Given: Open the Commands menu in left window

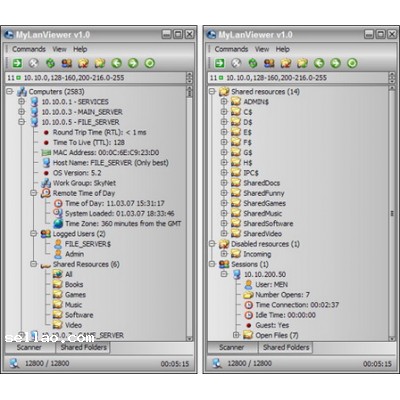Looking at the screenshot, I should click(29, 49).
